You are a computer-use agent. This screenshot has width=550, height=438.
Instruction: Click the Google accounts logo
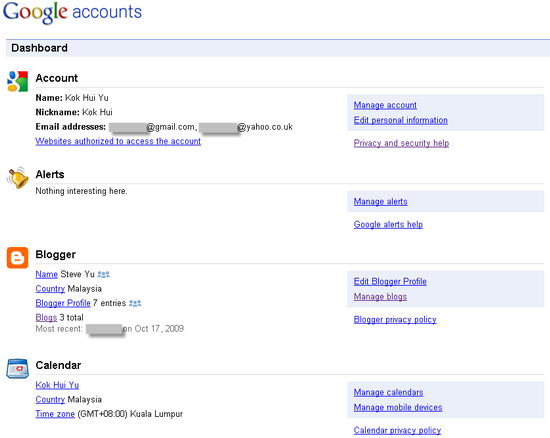[x=72, y=12]
